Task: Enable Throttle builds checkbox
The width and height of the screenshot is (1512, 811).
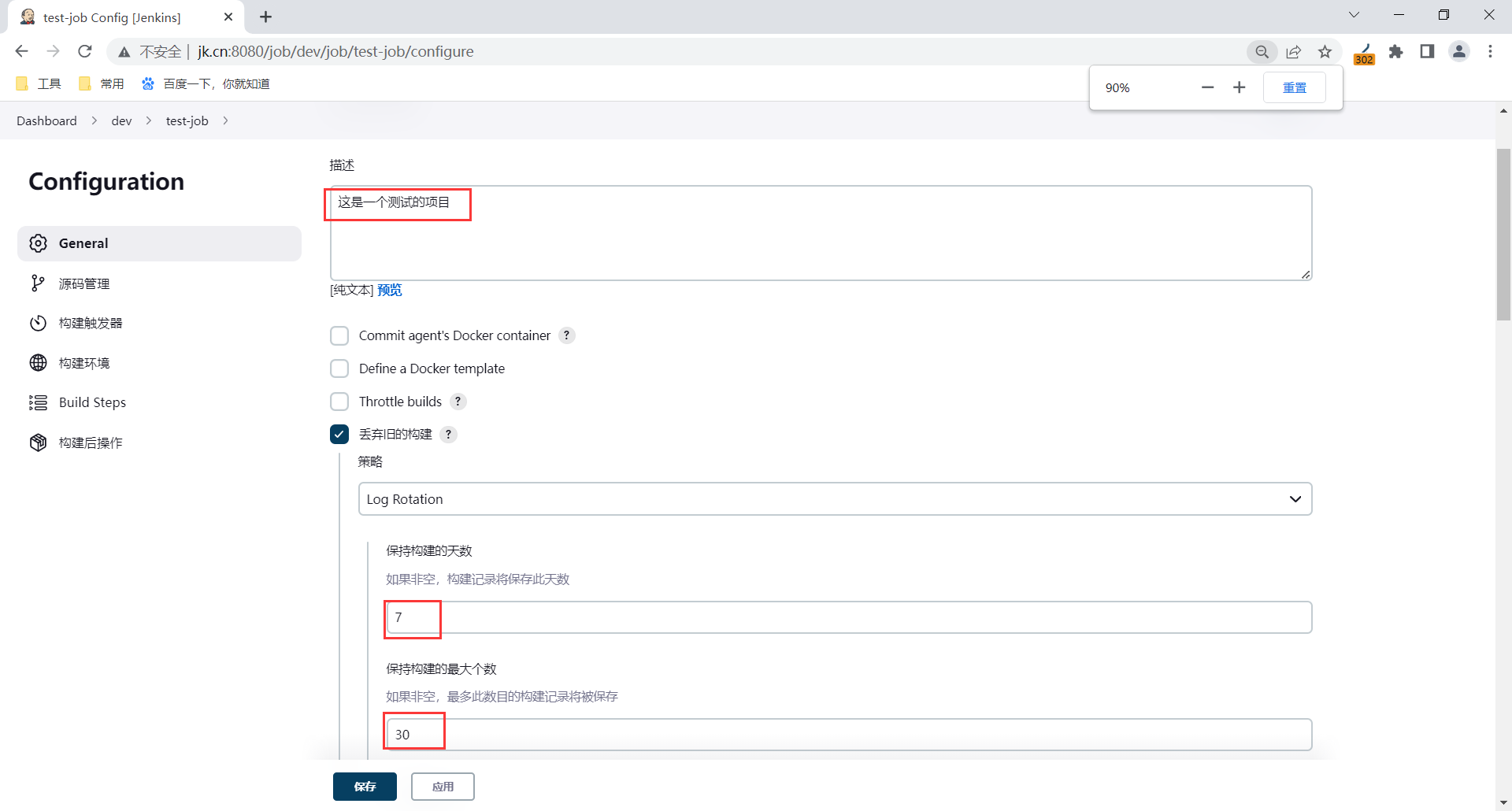Action: 339,402
